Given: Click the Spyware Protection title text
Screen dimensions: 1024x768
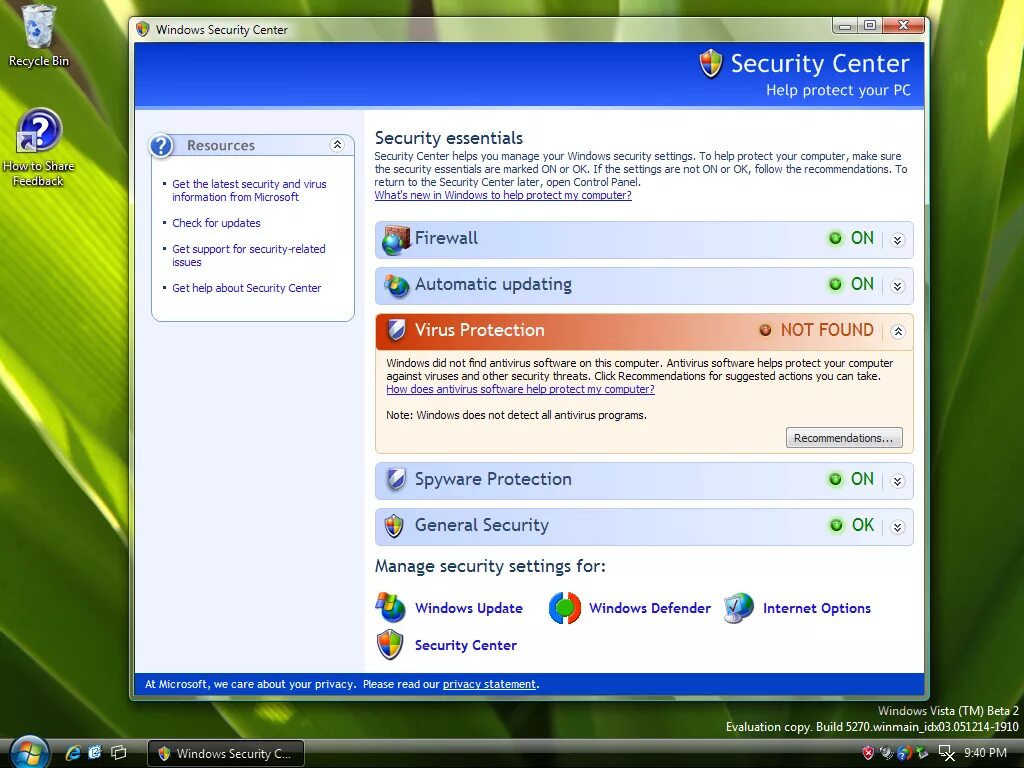Looking at the screenshot, I should coord(493,479).
